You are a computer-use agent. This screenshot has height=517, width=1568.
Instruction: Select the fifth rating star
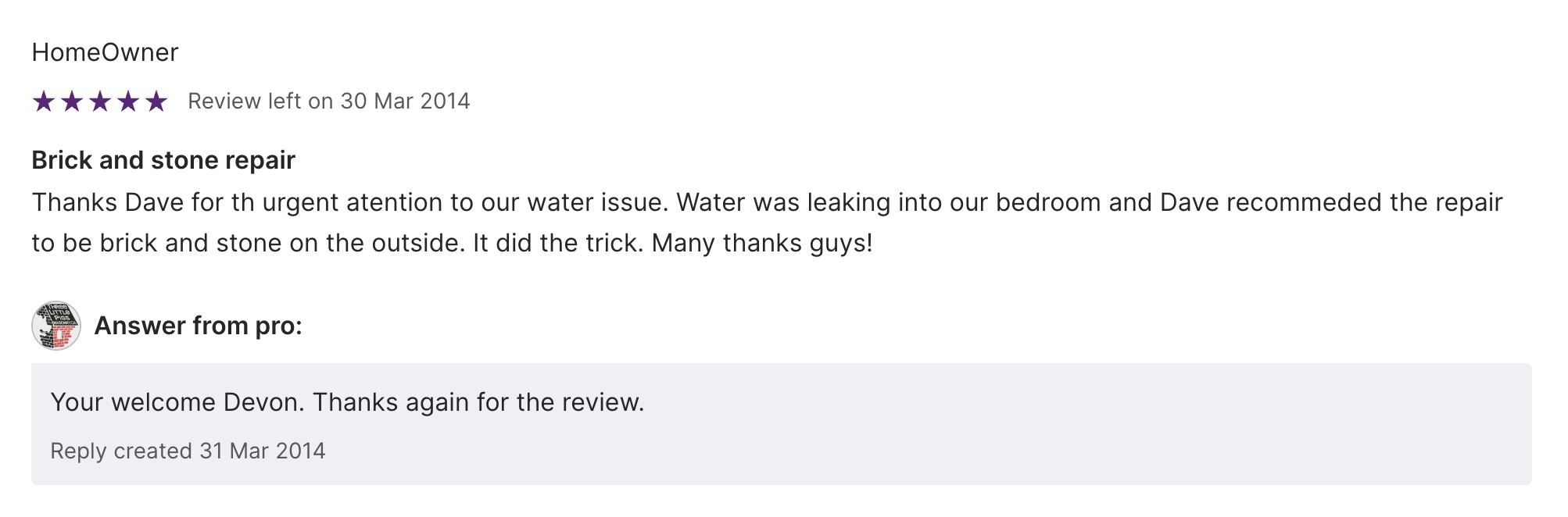[x=156, y=102]
